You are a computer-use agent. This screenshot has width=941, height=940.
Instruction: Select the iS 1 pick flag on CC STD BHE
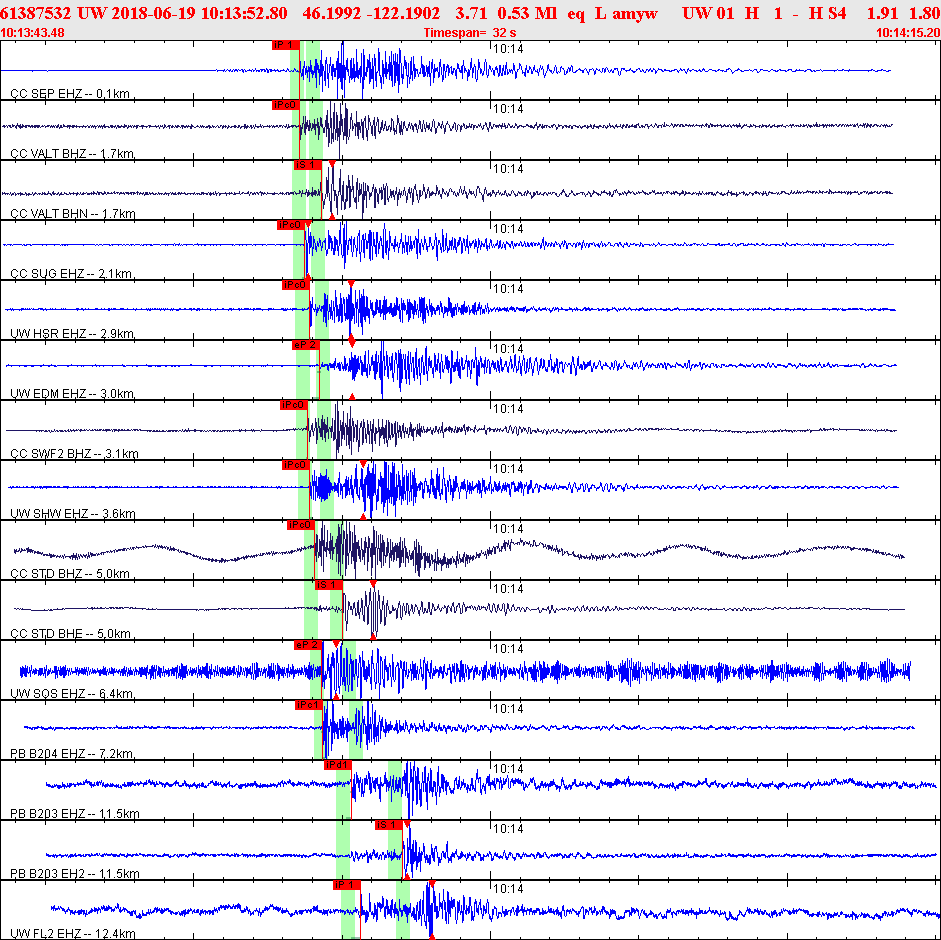point(328,585)
